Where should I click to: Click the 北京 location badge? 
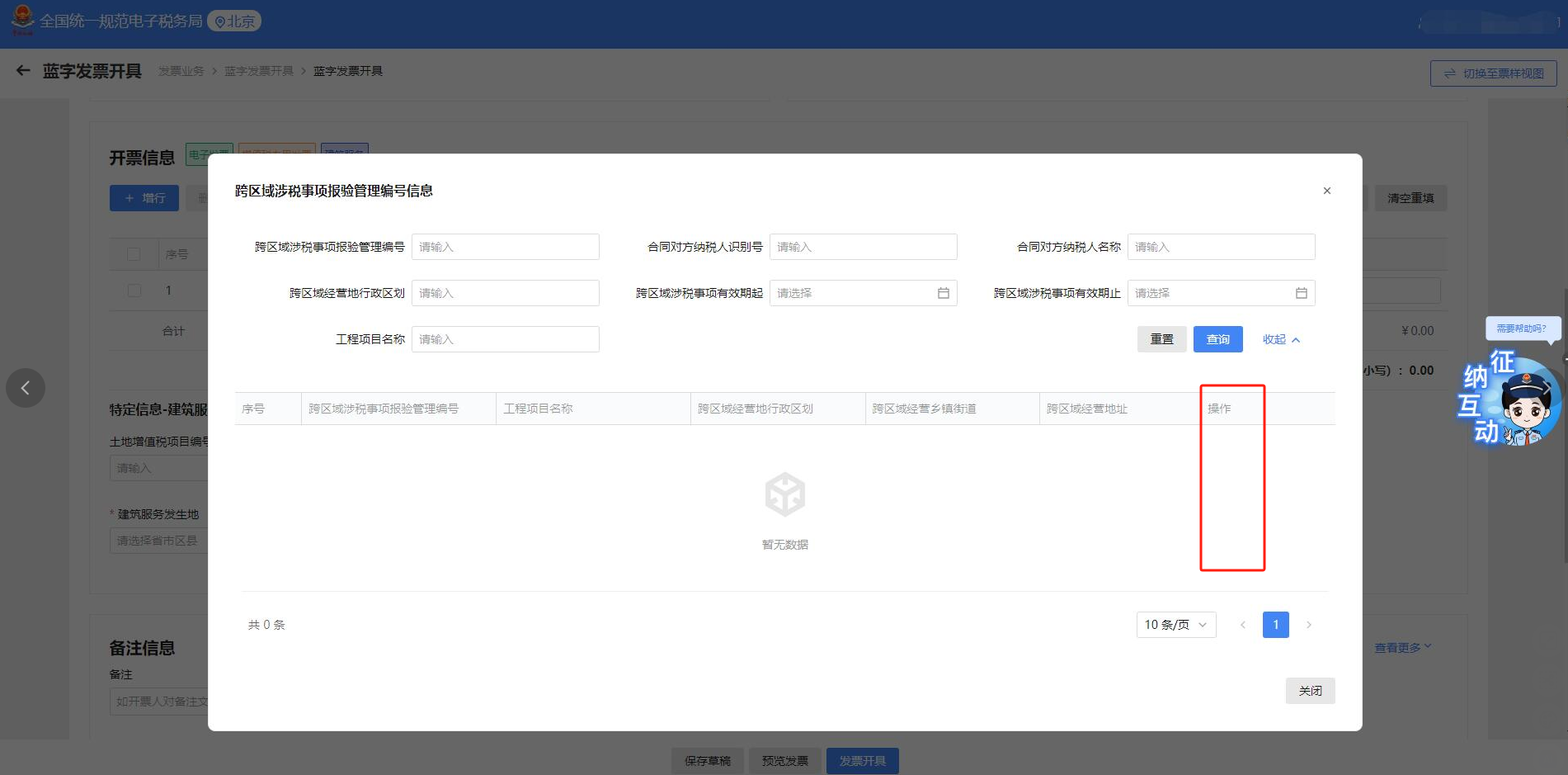click(234, 21)
